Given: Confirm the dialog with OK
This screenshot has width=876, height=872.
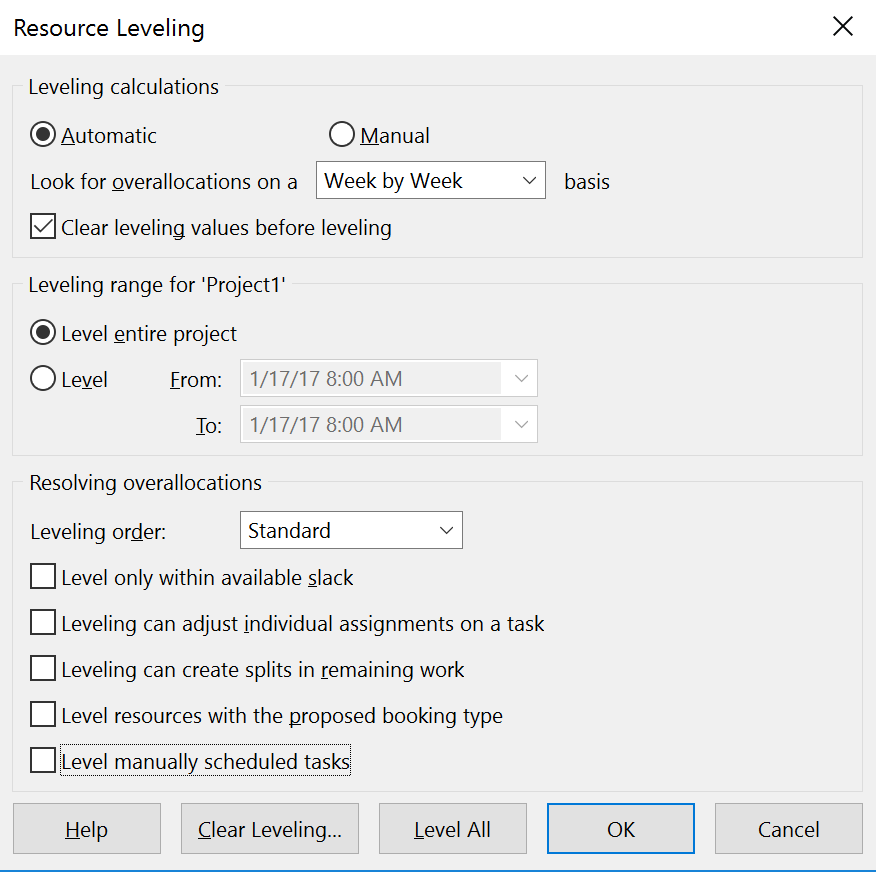Looking at the screenshot, I should pyautogui.click(x=620, y=829).
